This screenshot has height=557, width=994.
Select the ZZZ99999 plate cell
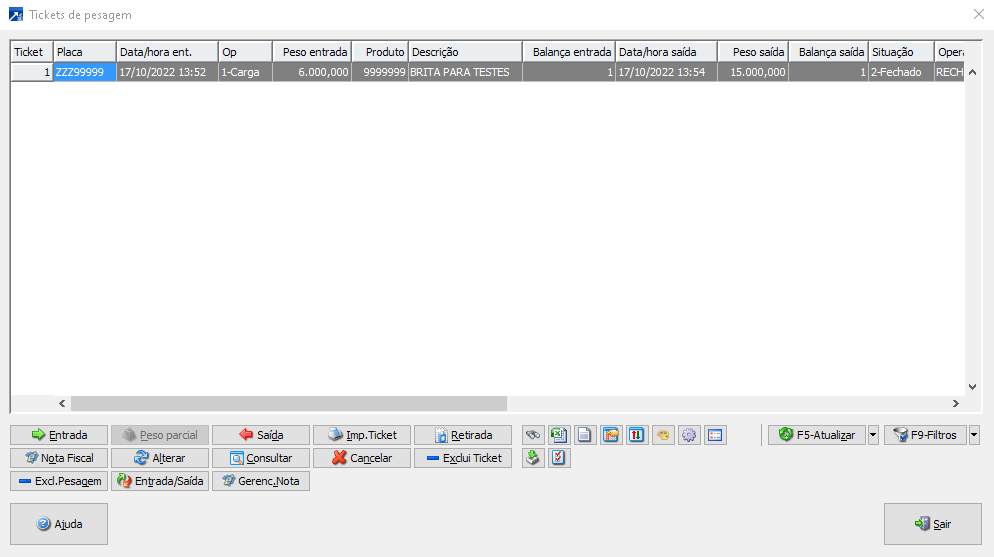pos(85,72)
